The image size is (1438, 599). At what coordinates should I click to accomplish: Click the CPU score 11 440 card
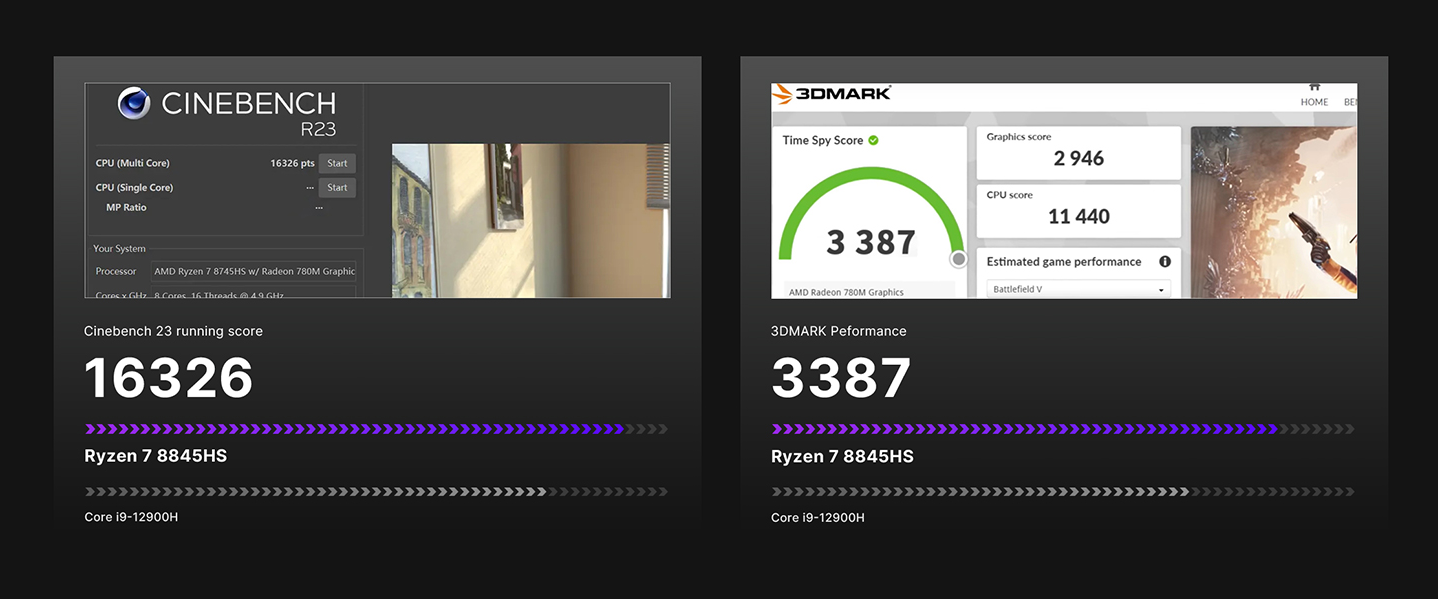[1079, 211]
